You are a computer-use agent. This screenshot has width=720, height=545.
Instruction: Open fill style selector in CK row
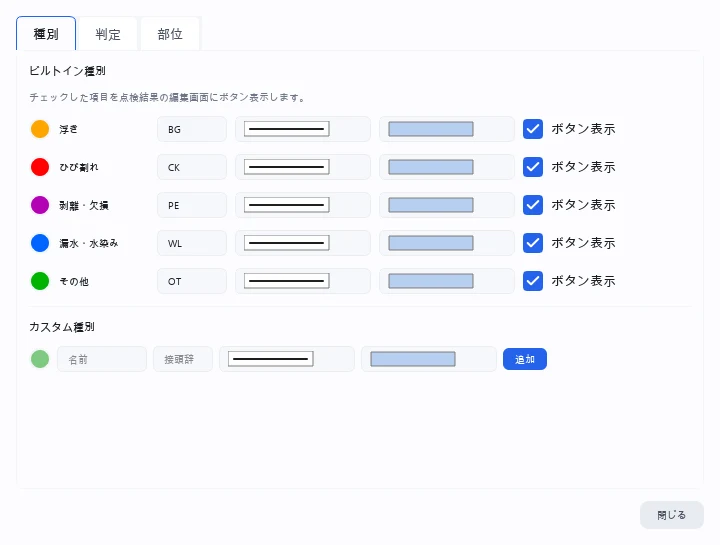[447, 167]
